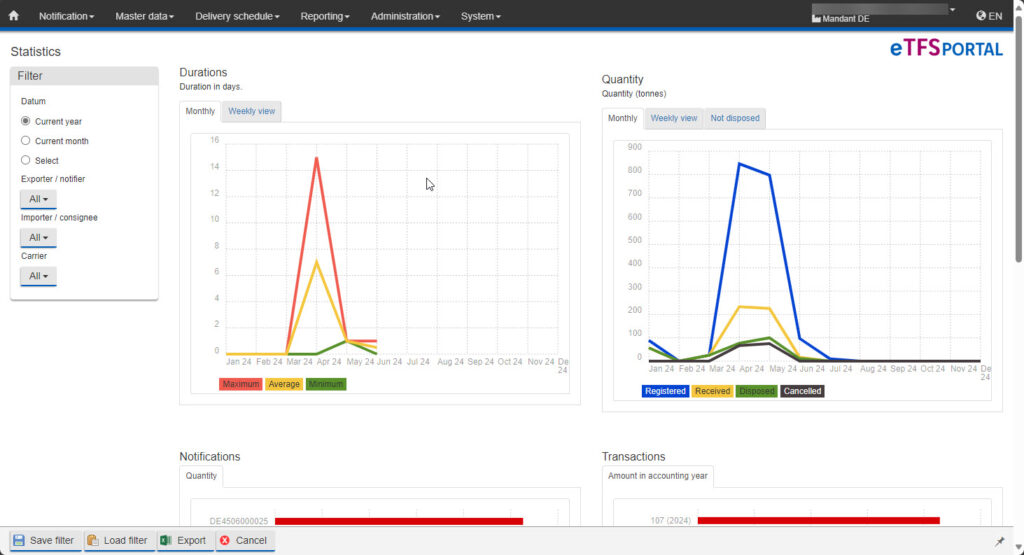Screen dimensions: 1024x555
Task: Switch to Not disposed tab
Action: (735, 118)
